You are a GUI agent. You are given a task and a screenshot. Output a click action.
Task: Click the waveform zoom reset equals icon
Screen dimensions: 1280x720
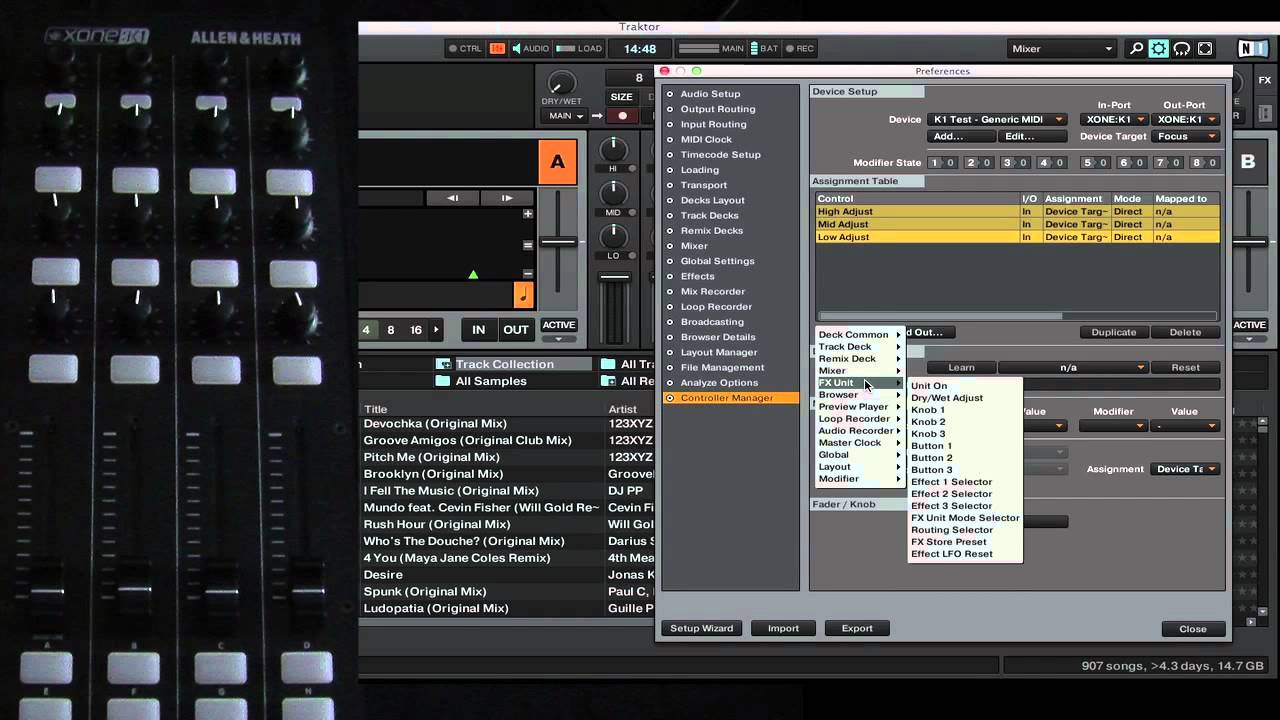click(x=528, y=244)
